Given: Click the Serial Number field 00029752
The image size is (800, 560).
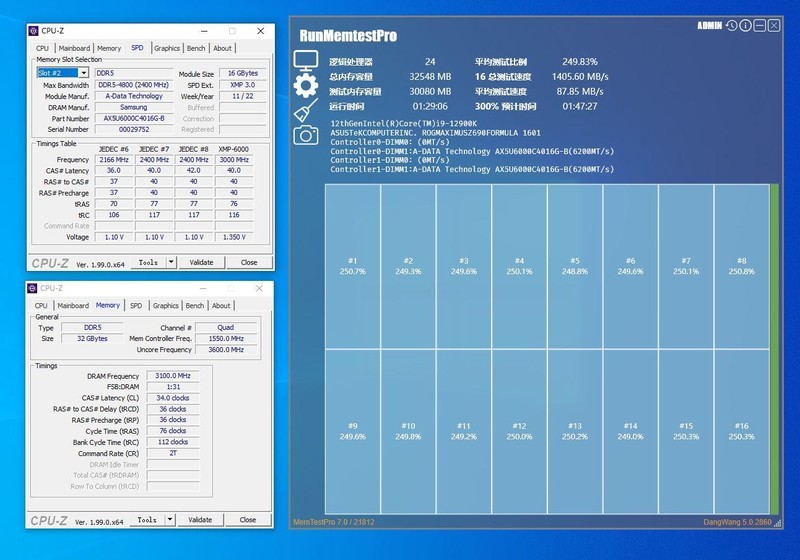Looking at the screenshot, I should tap(134, 130).
